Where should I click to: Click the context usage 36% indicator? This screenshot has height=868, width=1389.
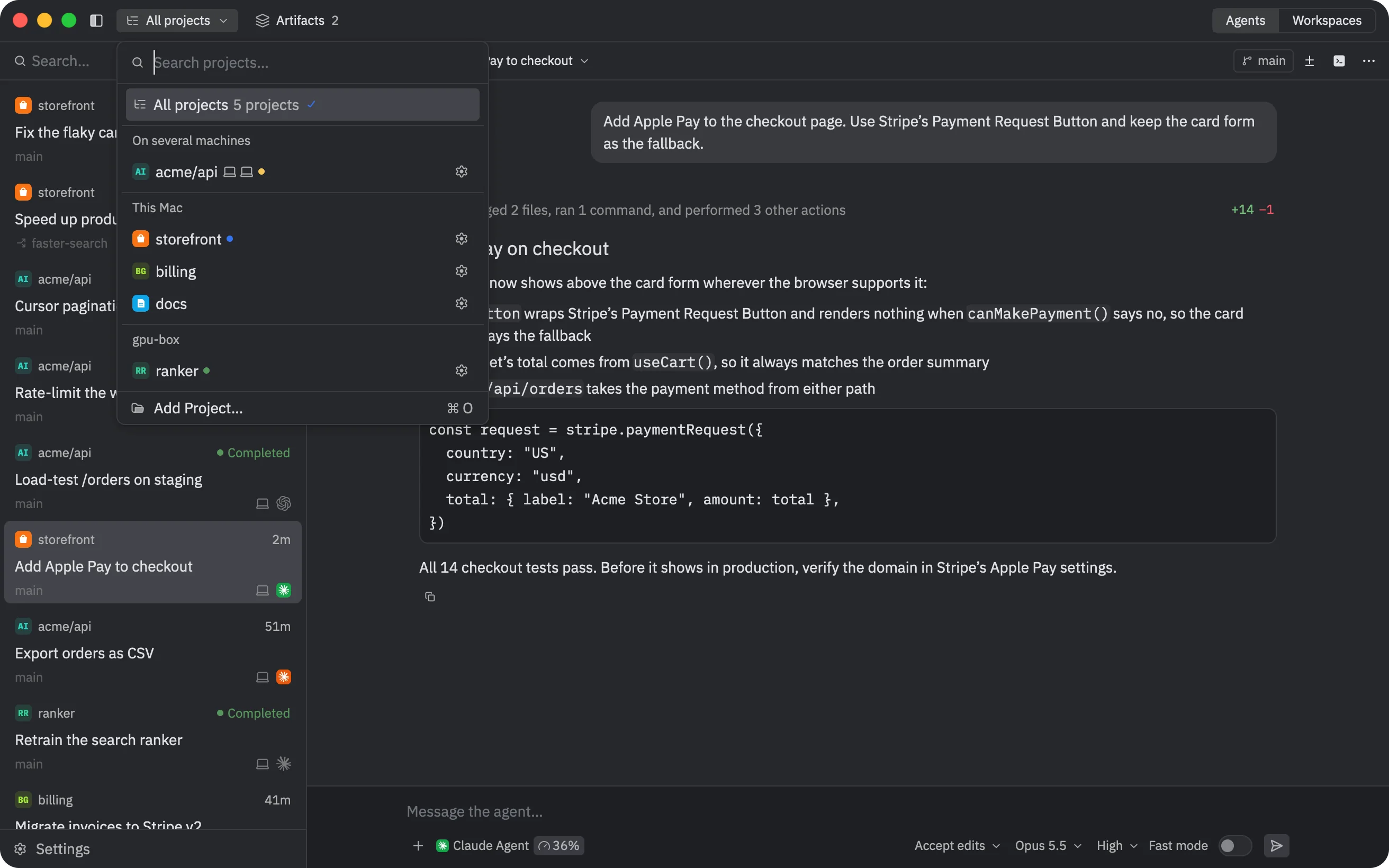559,846
